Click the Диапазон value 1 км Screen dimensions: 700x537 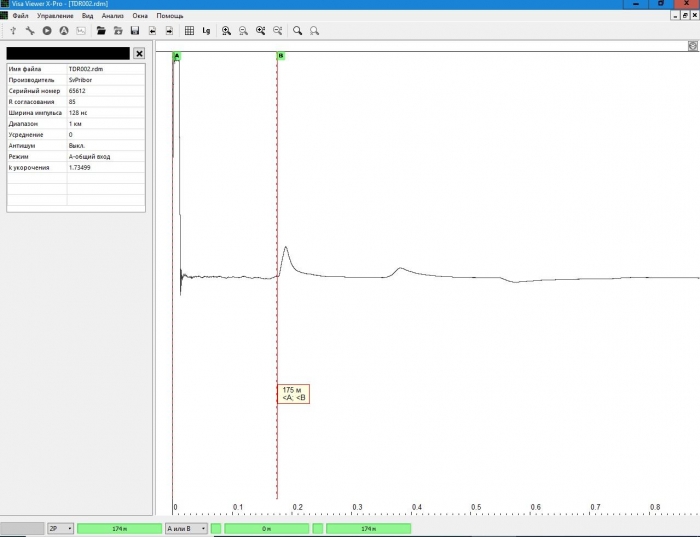coord(106,124)
